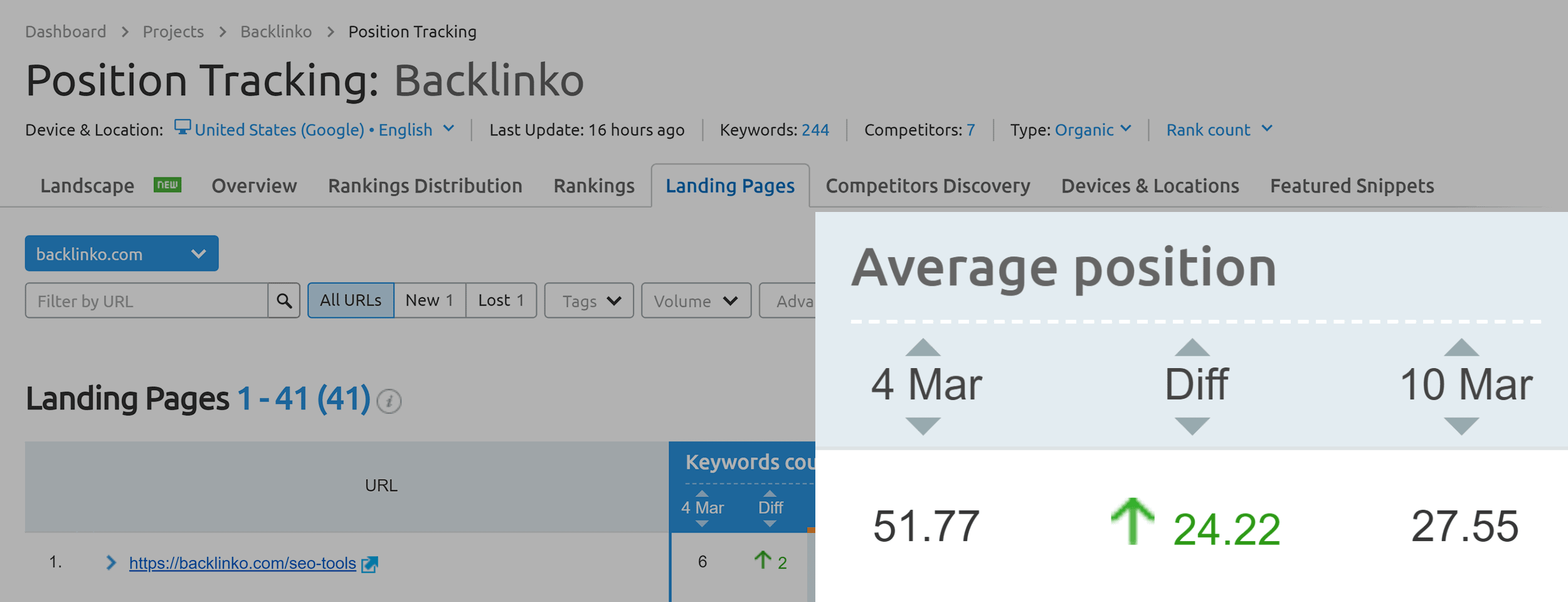Sort descending by 4 Mar in Average position
The image size is (1568, 602).
click(923, 426)
